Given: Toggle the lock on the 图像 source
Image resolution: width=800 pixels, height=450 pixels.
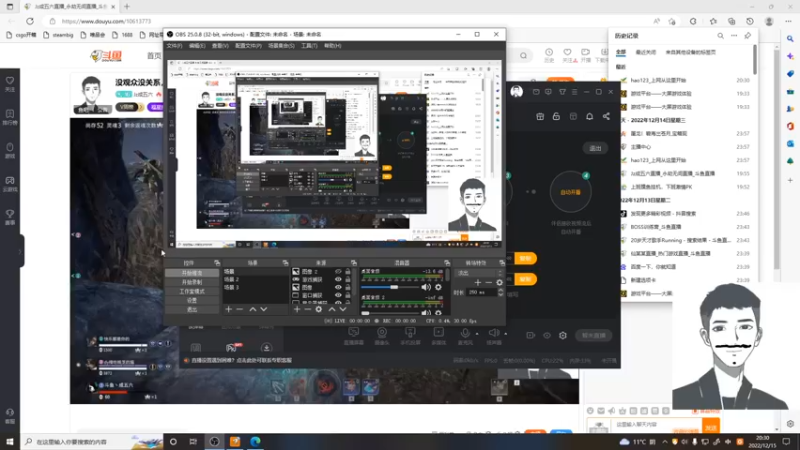Looking at the screenshot, I should click(348, 287).
